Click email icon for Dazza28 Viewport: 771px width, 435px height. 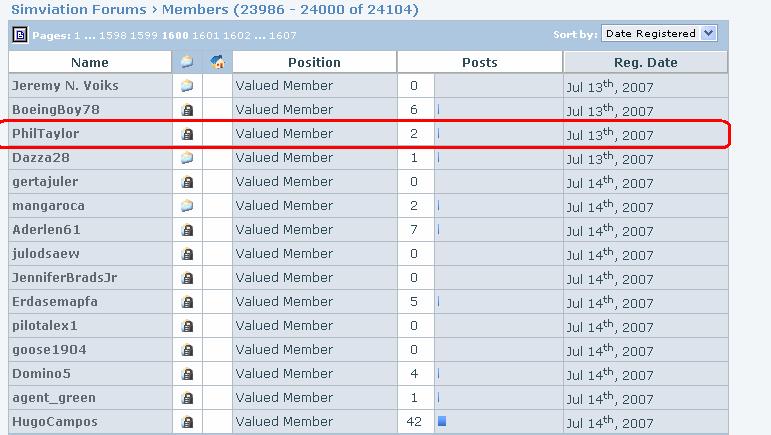[x=187, y=158]
